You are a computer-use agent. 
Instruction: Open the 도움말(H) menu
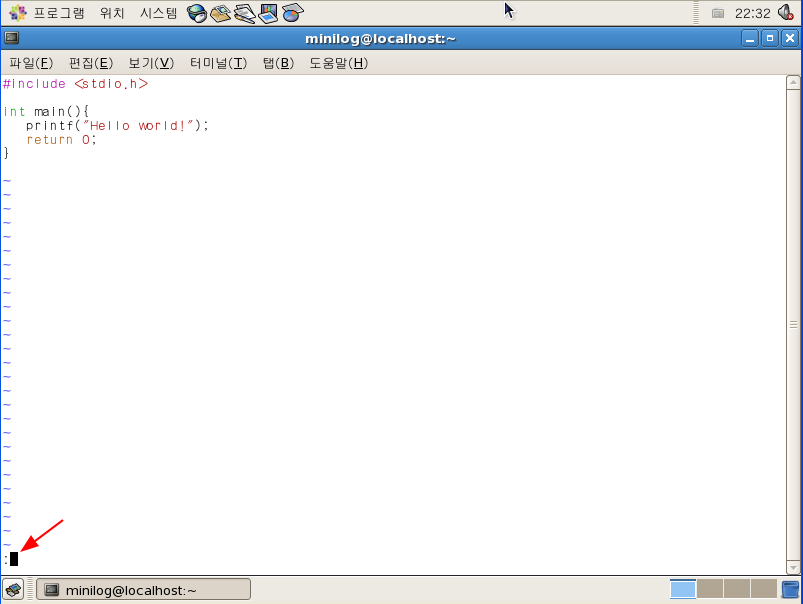click(339, 63)
